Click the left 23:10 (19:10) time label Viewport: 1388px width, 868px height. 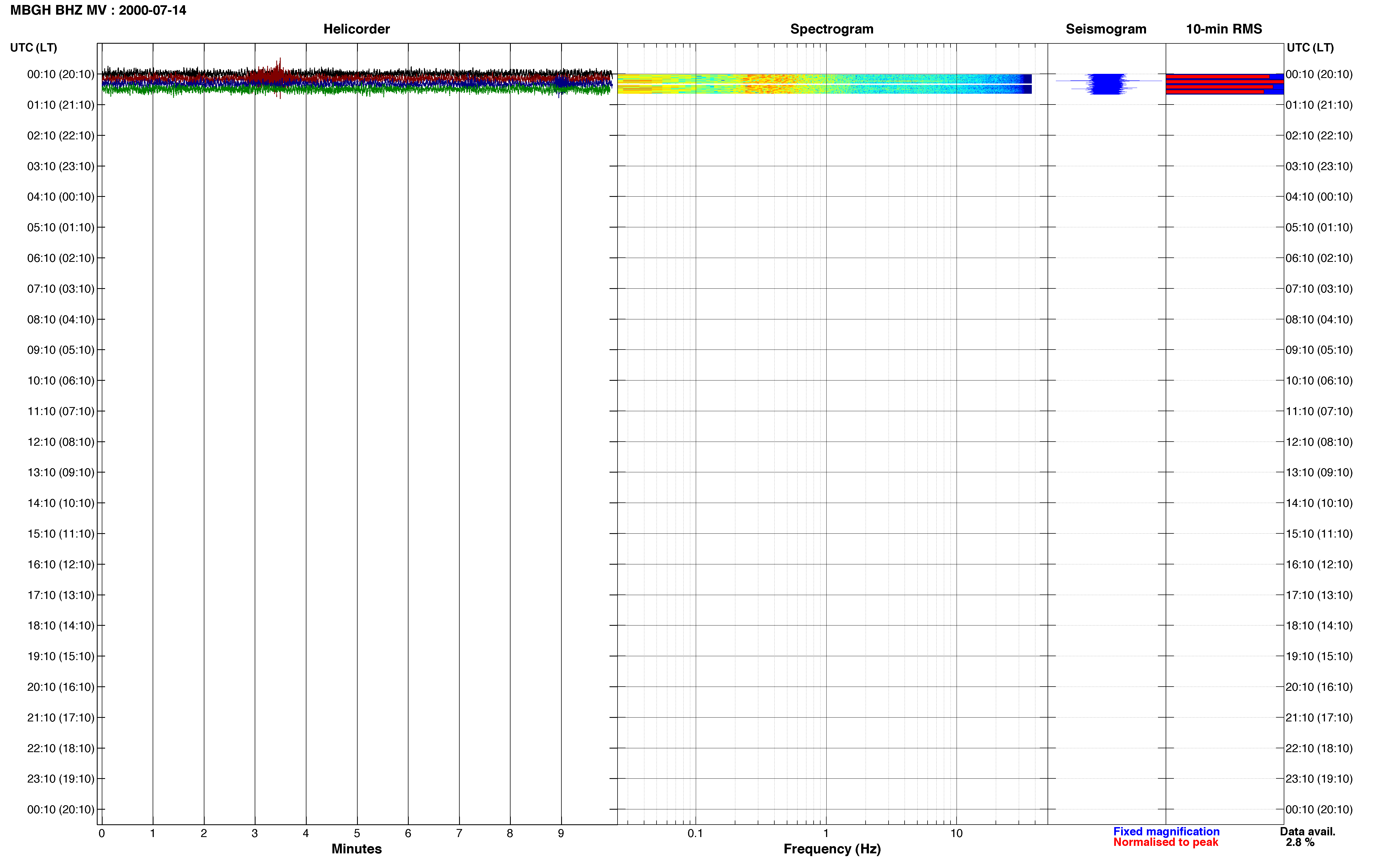pyautogui.click(x=60, y=779)
